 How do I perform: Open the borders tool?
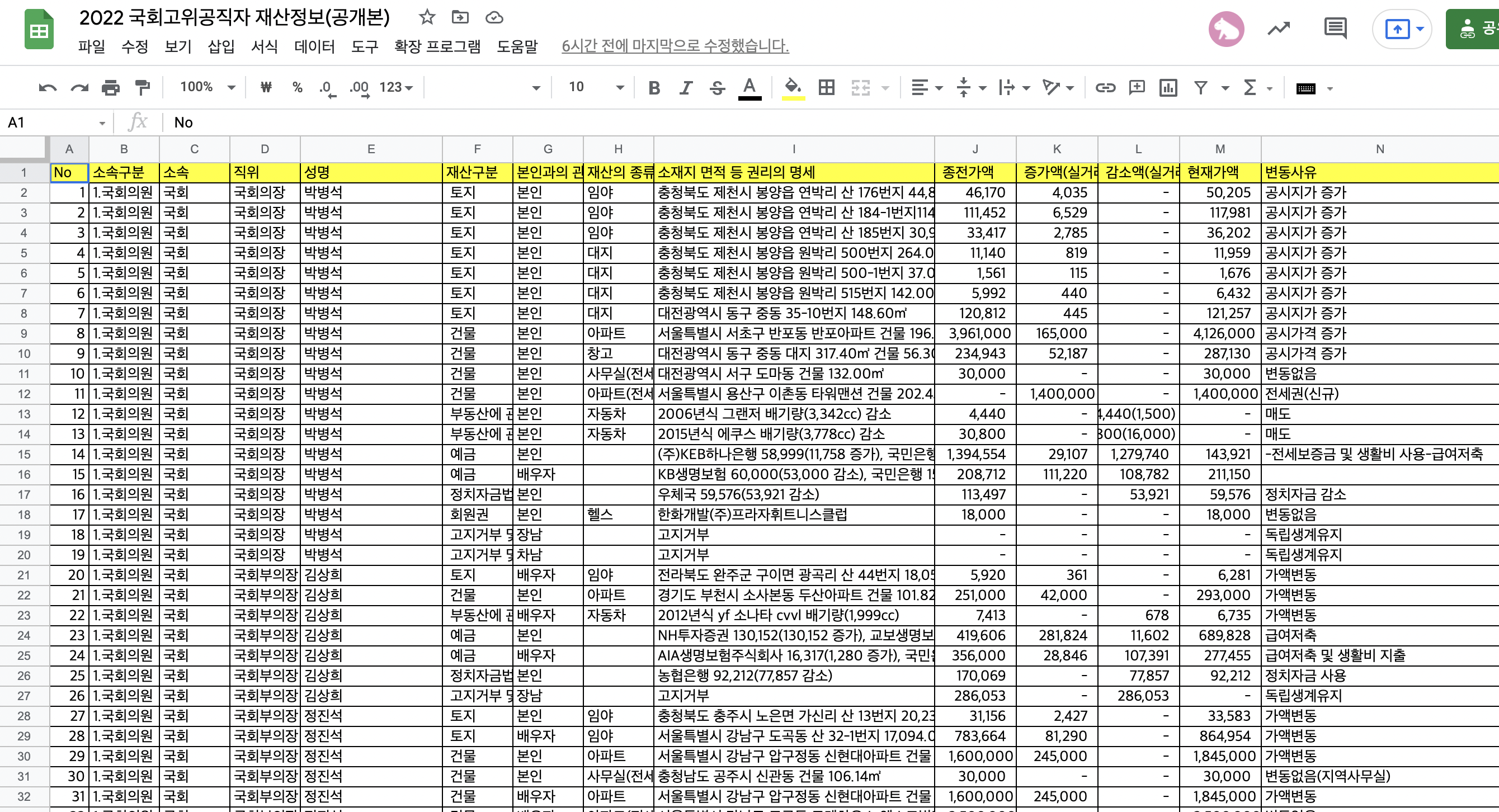826,88
